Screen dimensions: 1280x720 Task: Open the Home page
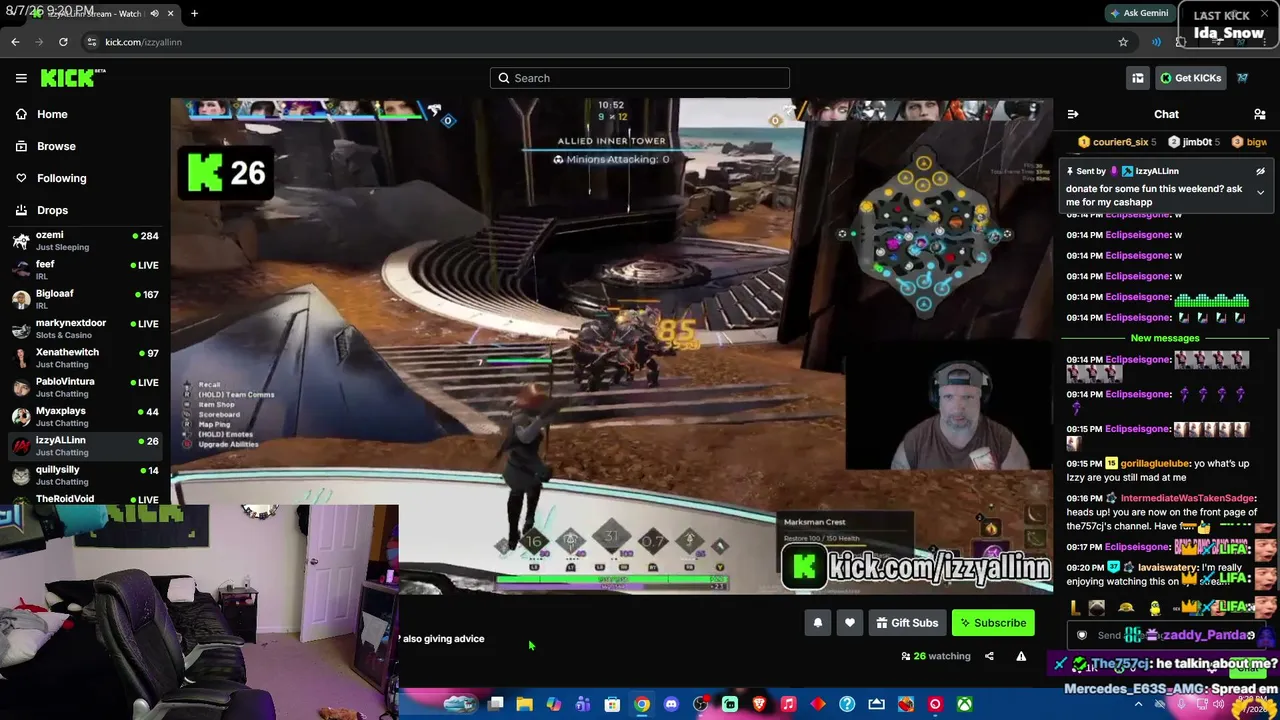coord(52,114)
